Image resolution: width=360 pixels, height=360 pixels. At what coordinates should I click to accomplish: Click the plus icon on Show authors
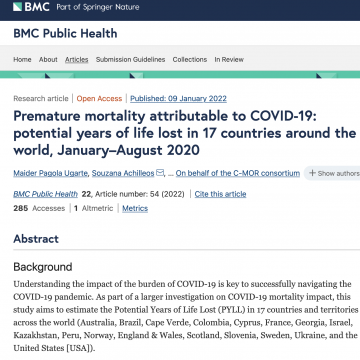click(x=312, y=173)
